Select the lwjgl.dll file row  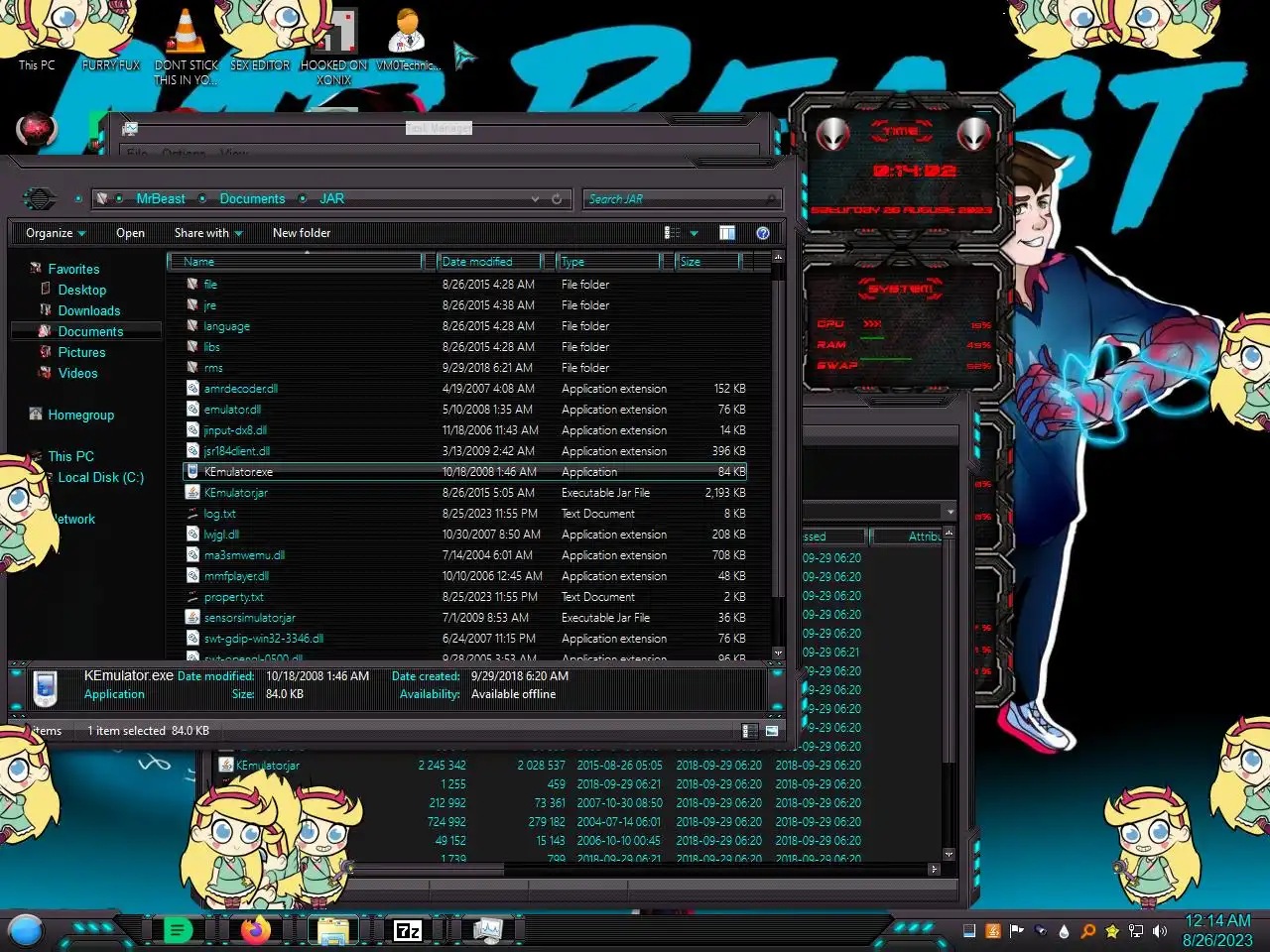[x=466, y=535]
